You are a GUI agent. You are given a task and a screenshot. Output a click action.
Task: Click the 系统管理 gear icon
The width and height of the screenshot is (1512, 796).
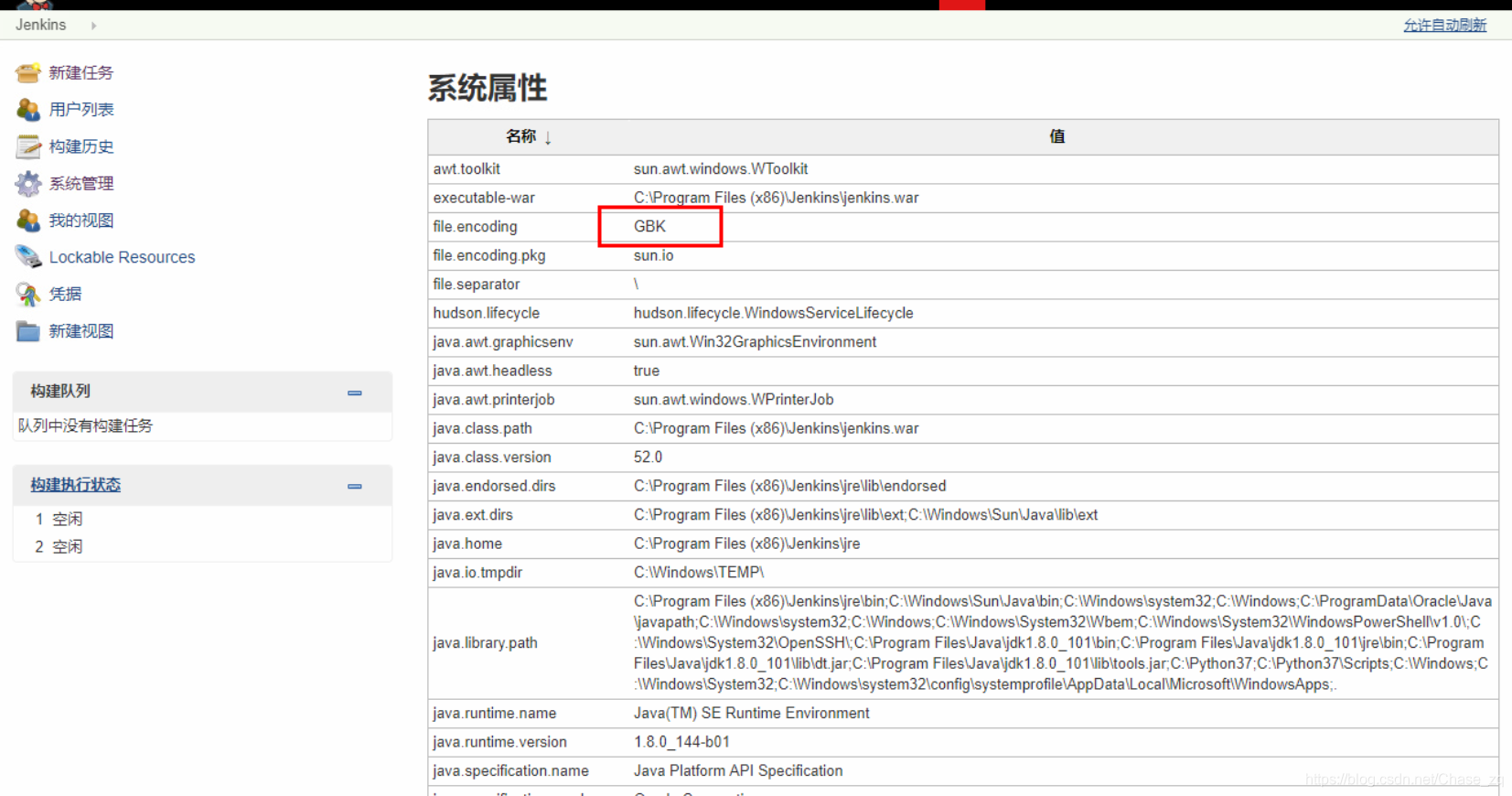coord(28,184)
